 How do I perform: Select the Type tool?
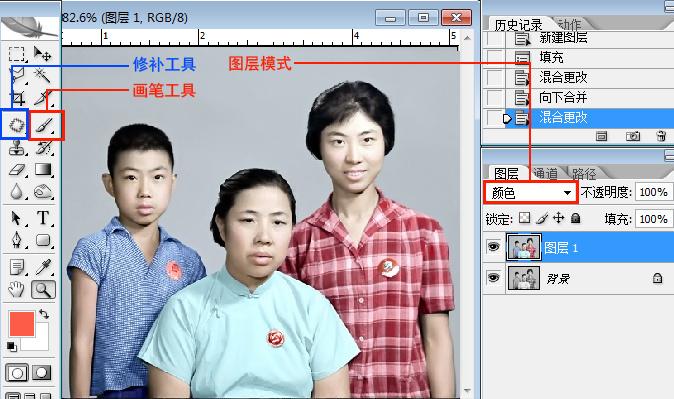click(43, 218)
